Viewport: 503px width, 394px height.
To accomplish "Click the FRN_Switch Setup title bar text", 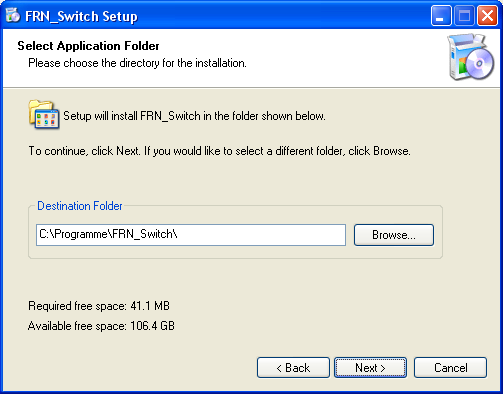I will click(x=81, y=16).
